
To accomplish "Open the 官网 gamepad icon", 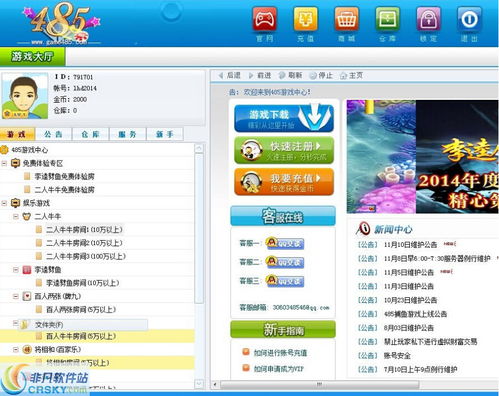I will (x=265, y=19).
